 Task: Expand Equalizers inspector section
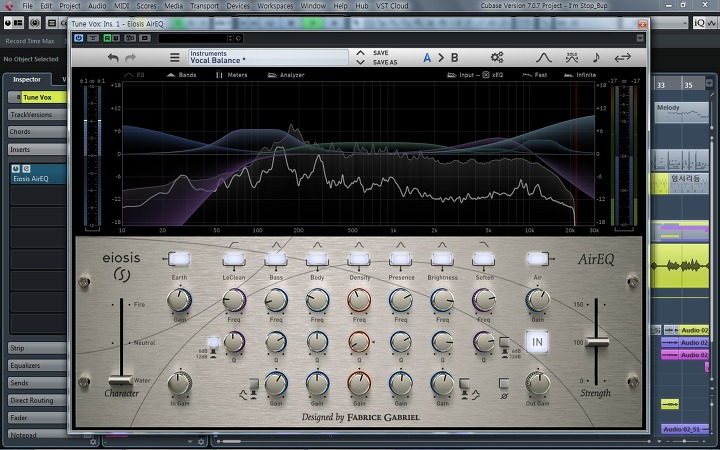pyautogui.click(x=37, y=366)
